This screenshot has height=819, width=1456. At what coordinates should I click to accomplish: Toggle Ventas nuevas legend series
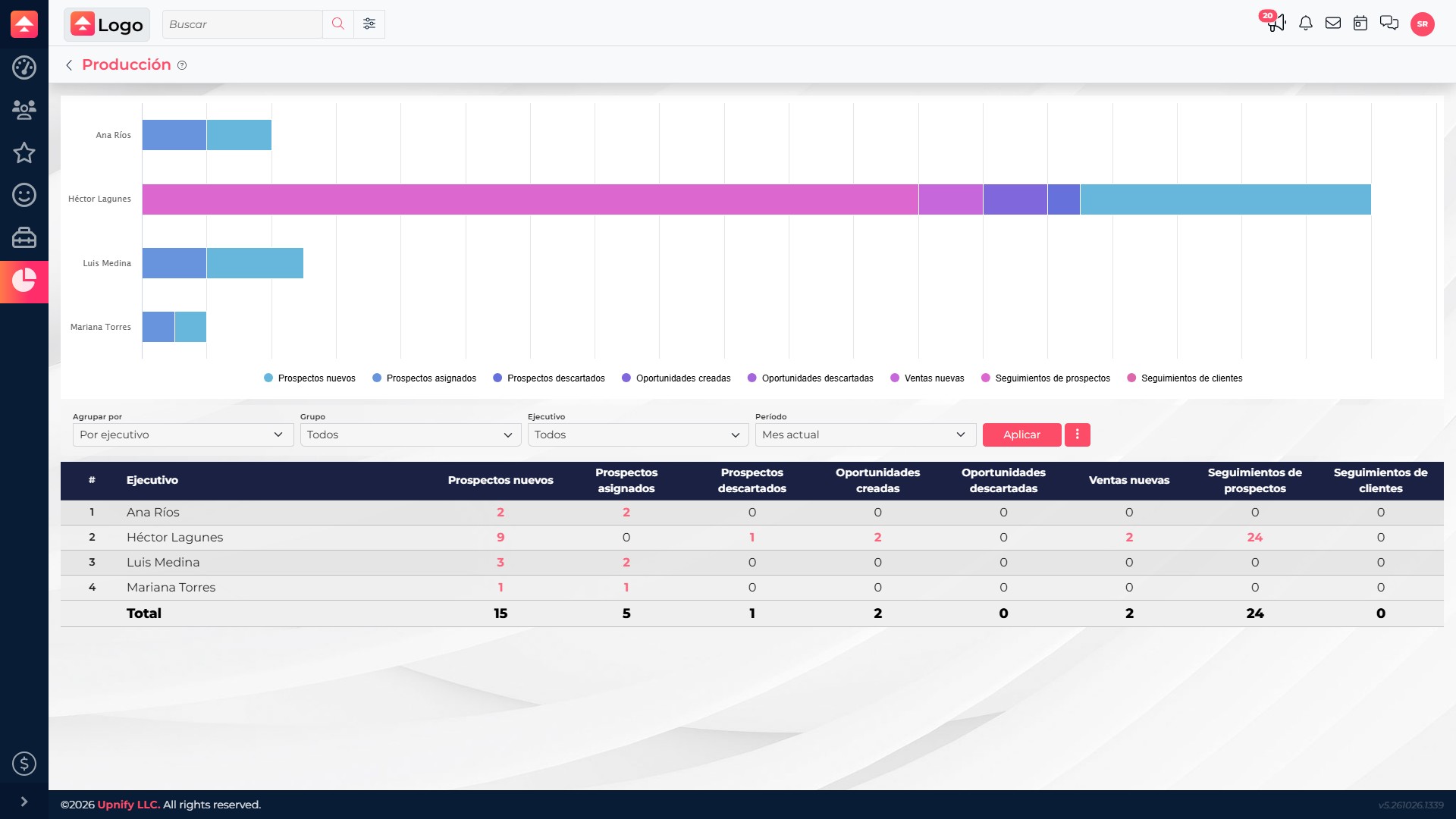tap(927, 378)
